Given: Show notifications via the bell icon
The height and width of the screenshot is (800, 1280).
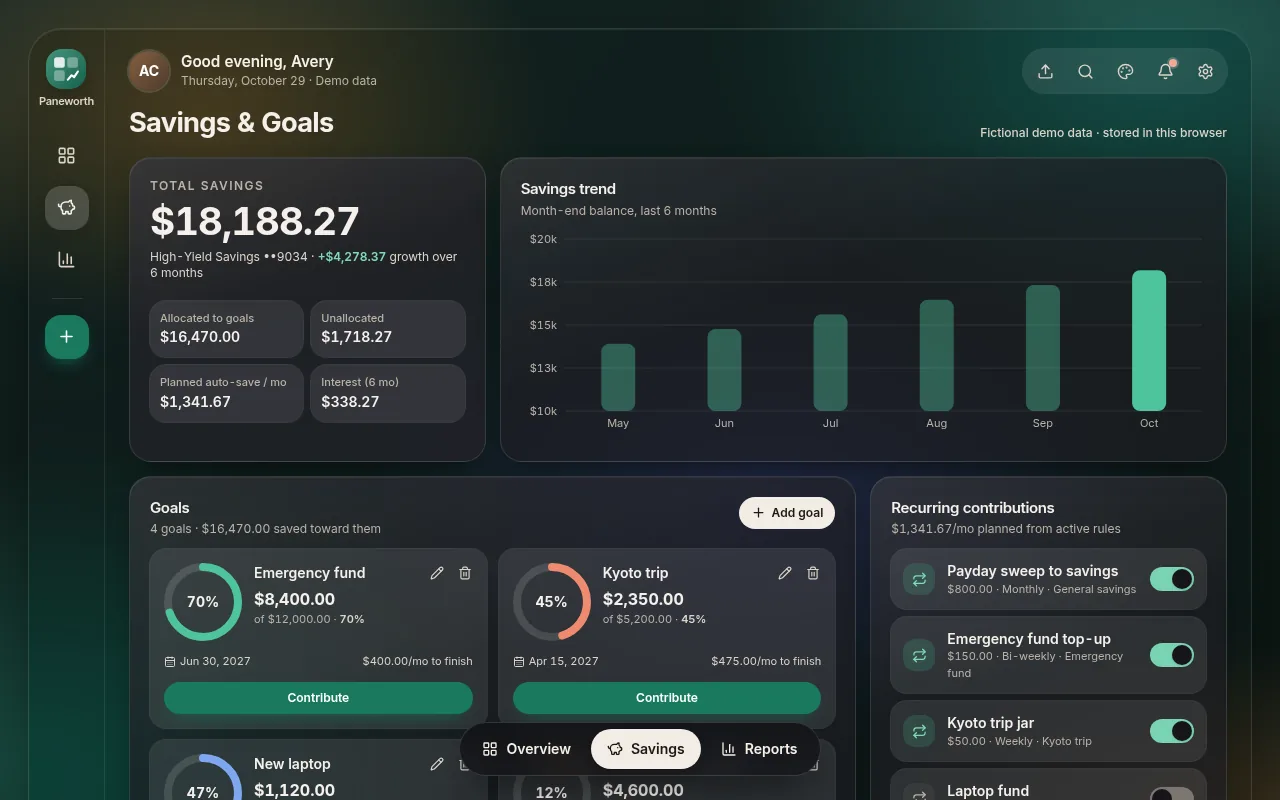Looking at the screenshot, I should (1165, 71).
